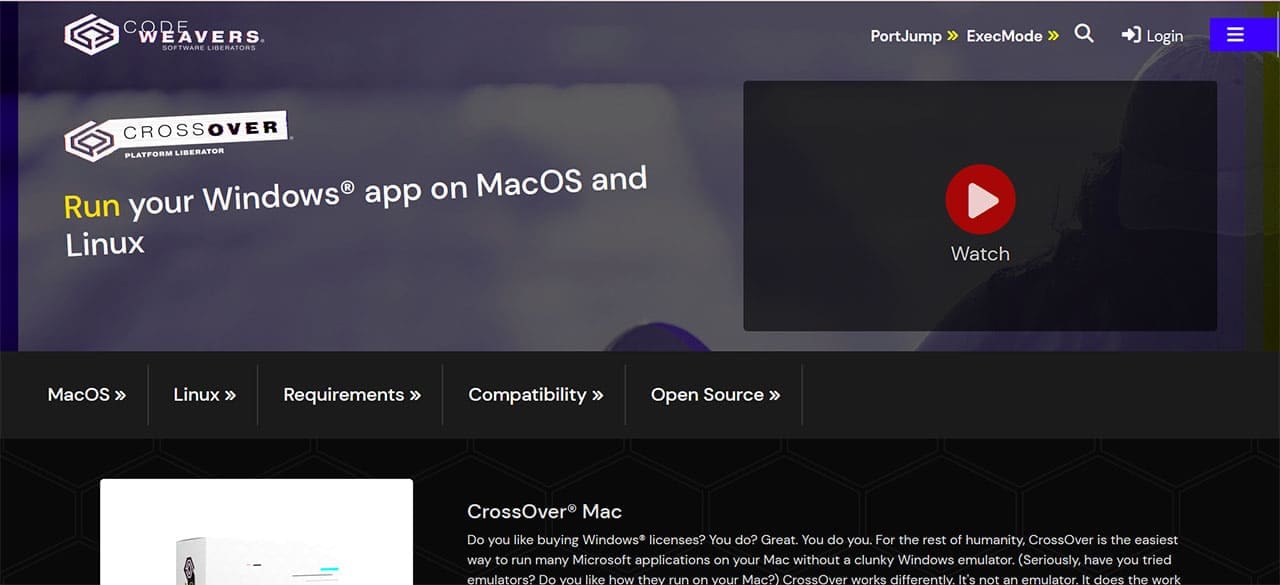Open the PortJump link
Viewport: 1280px width, 585px height.
(x=914, y=36)
